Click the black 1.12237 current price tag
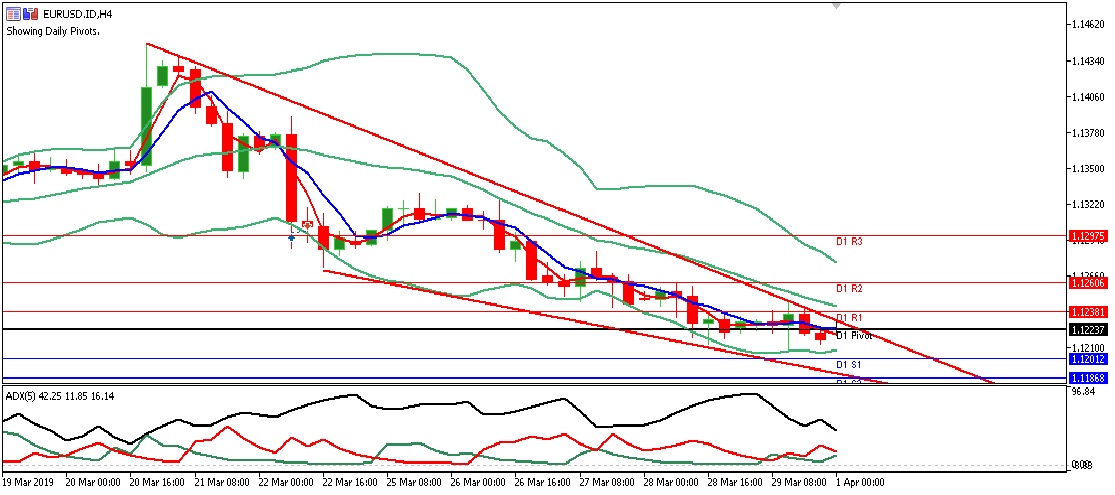 coord(1086,330)
